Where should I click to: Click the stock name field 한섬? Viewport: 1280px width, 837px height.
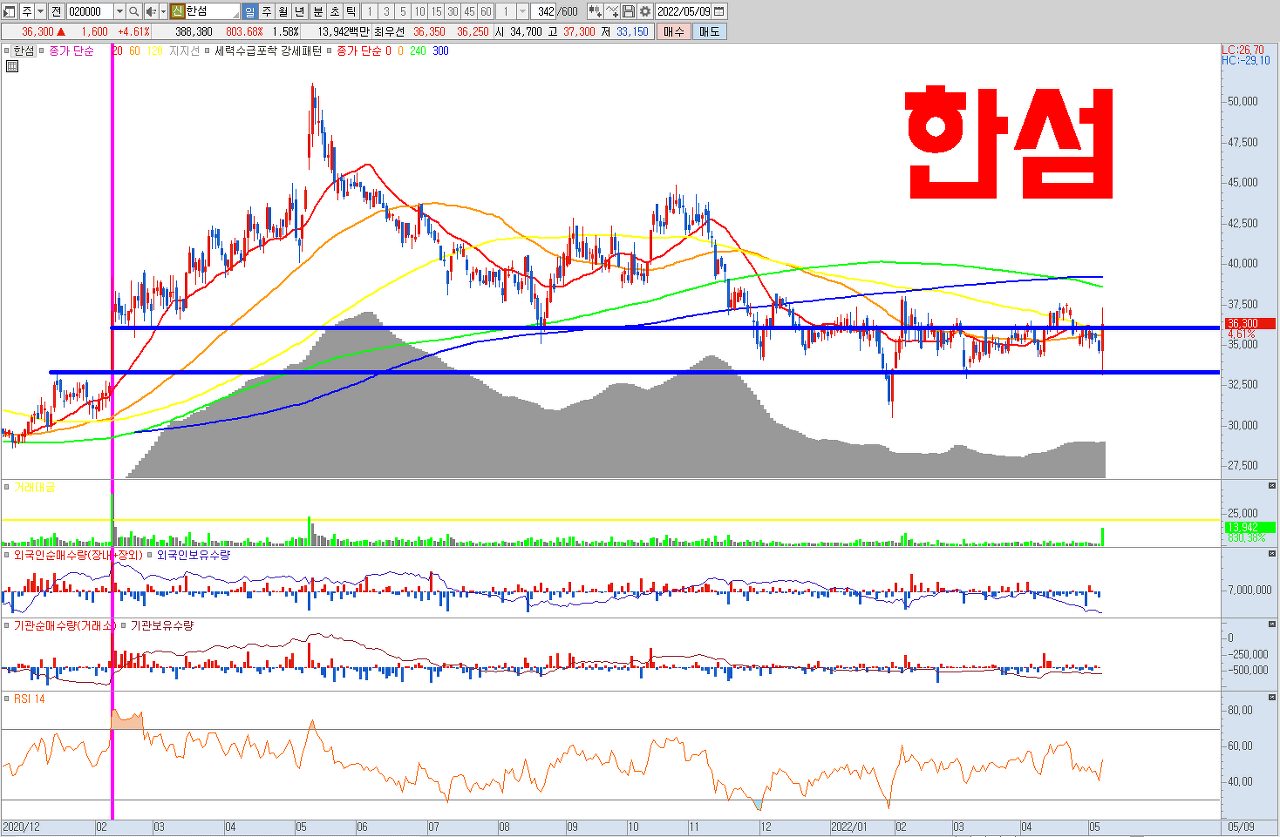[212, 11]
